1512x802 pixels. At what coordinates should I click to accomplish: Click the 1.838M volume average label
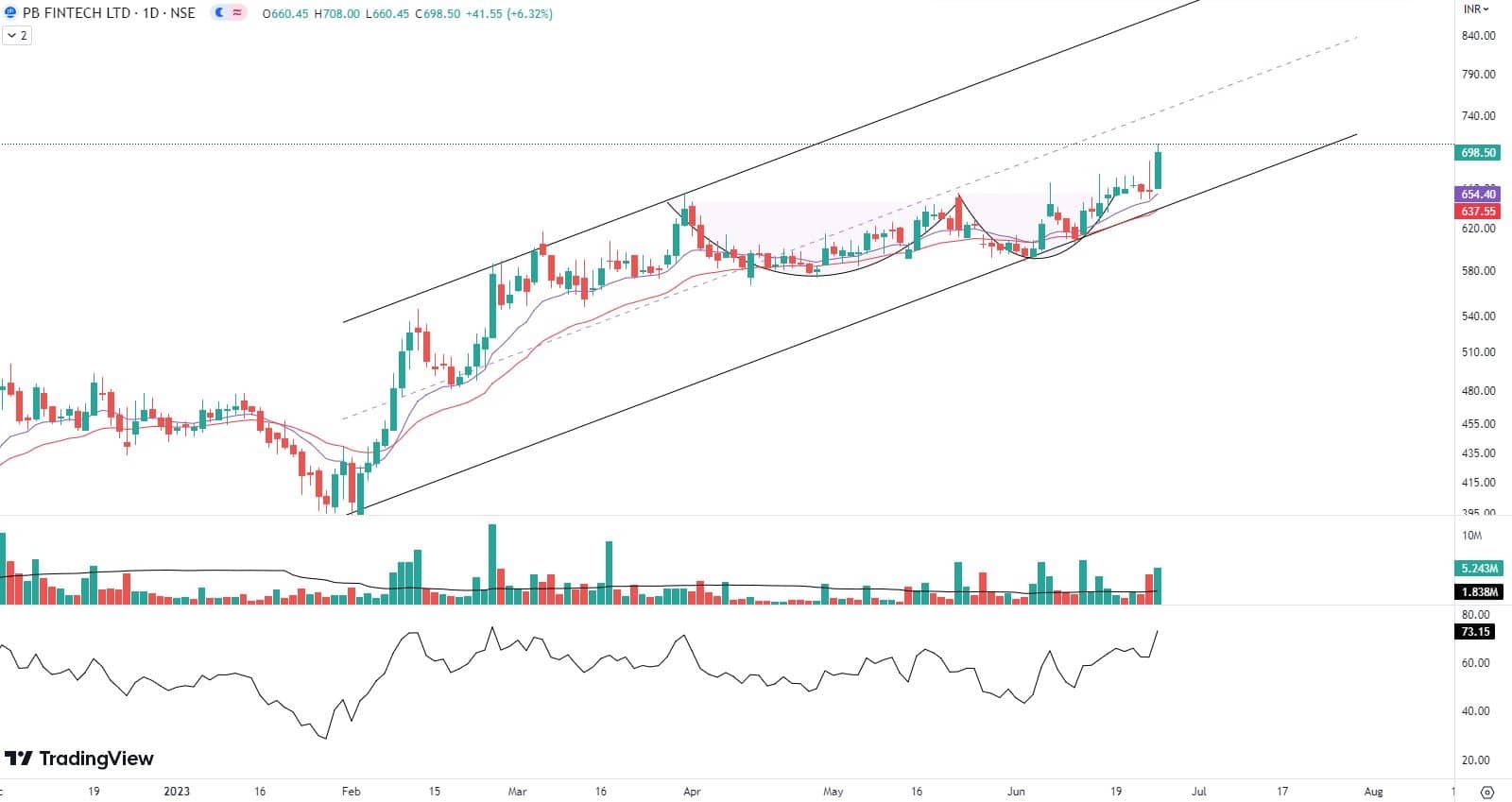click(x=1478, y=592)
